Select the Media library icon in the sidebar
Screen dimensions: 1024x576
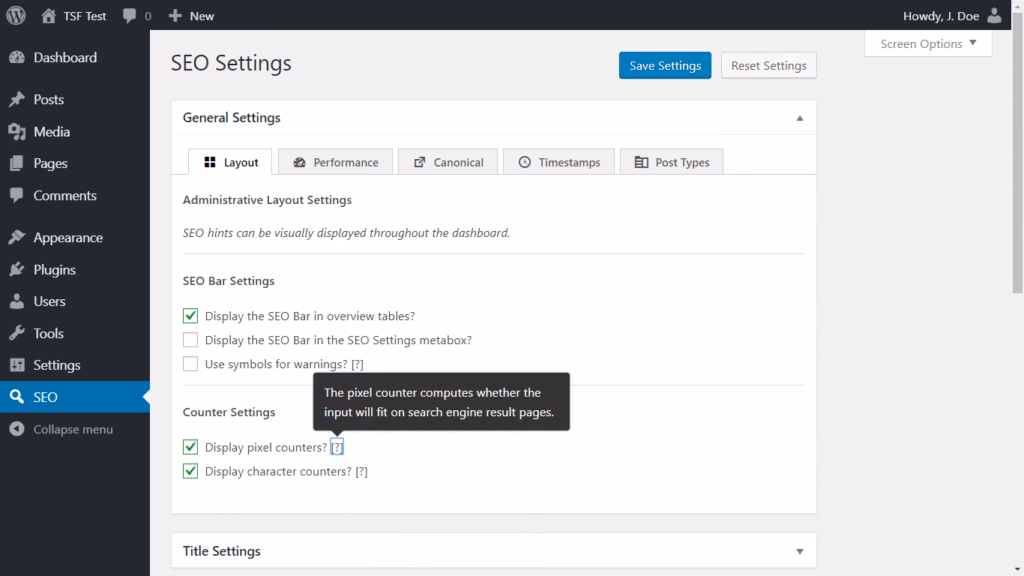(x=21, y=131)
